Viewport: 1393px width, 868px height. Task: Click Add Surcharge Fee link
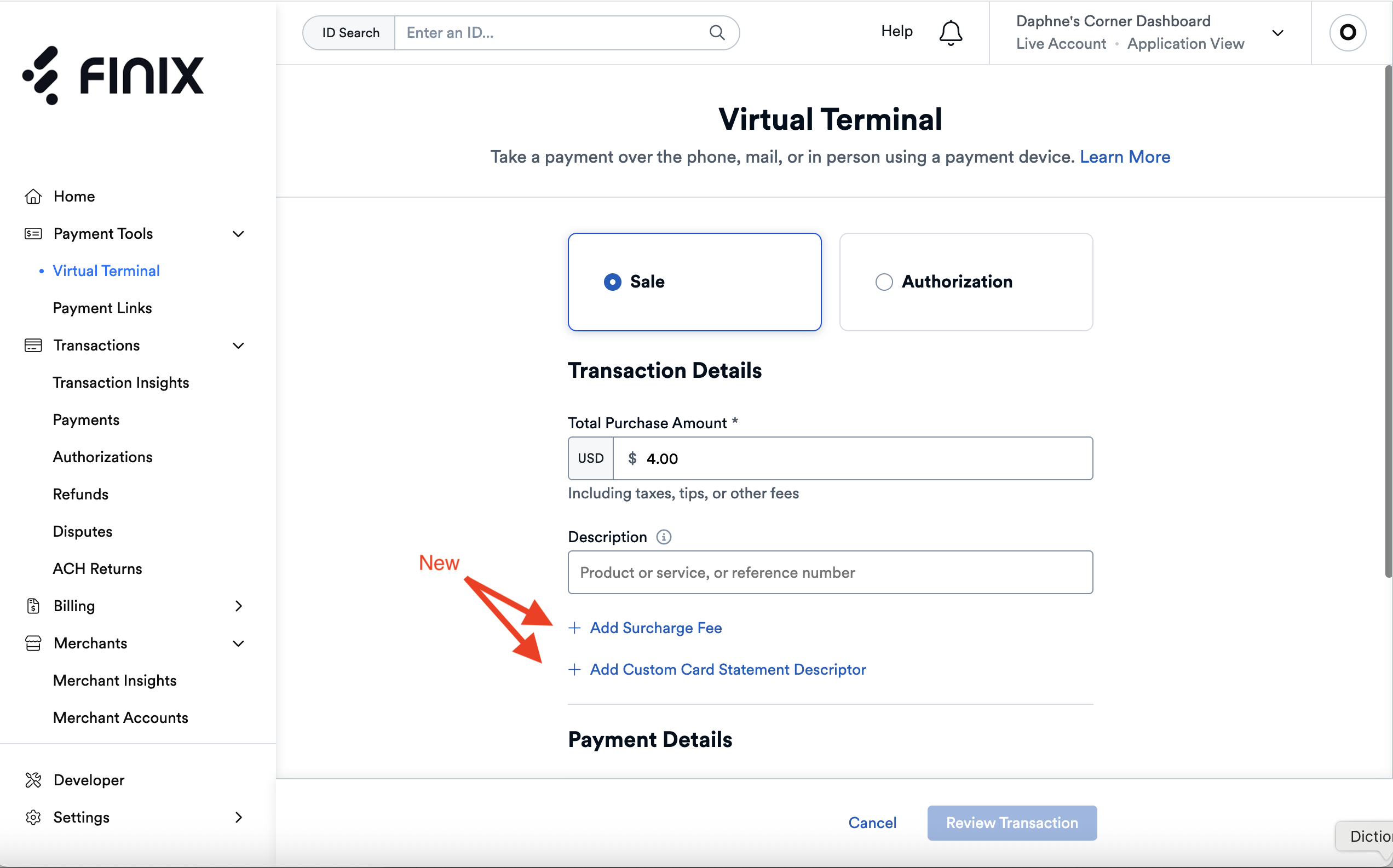coord(655,628)
